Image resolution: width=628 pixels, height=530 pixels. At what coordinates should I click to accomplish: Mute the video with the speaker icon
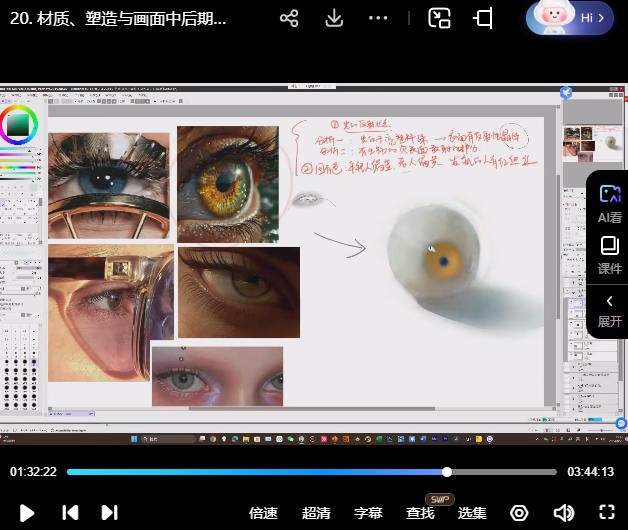pos(564,513)
